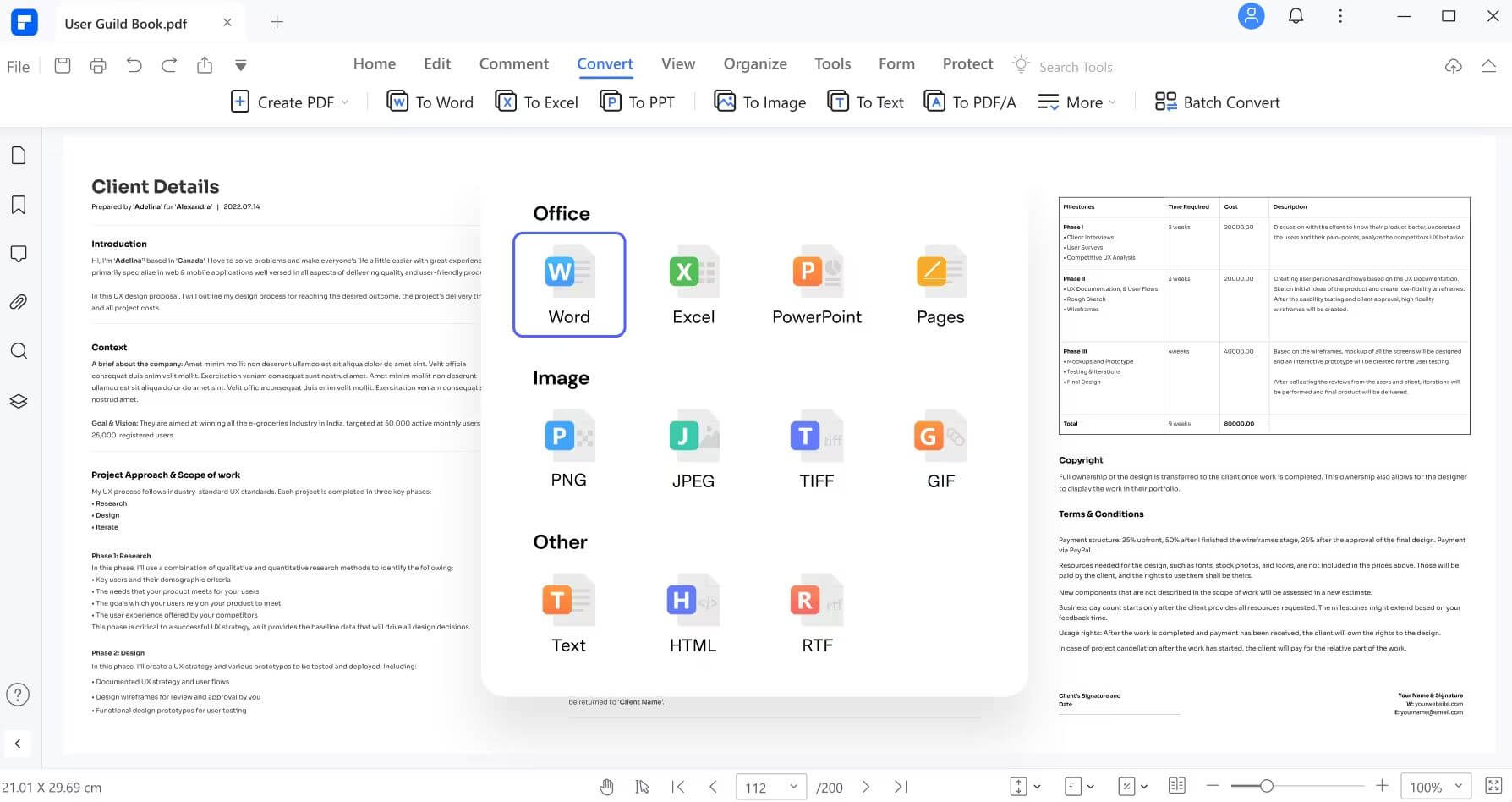
Task: Switch to the Organize tab
Action: pos(755,63)
